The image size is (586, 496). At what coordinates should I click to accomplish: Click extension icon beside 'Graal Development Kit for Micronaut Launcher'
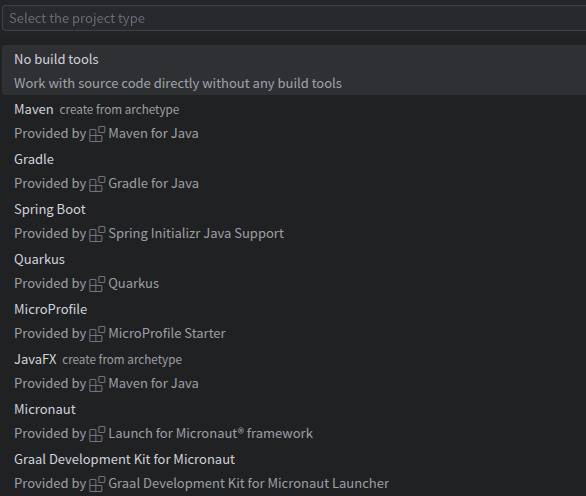[97, 484]
